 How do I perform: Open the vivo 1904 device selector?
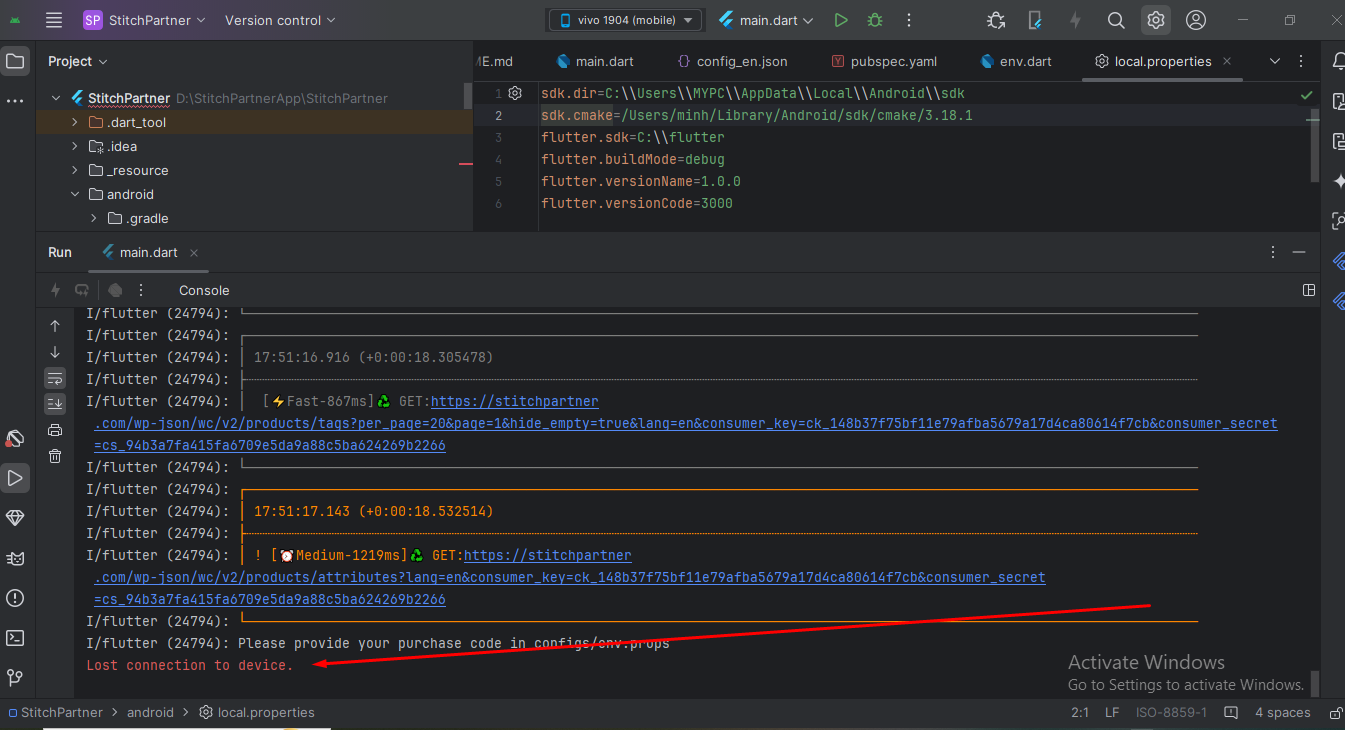click(x=626, y=20)
